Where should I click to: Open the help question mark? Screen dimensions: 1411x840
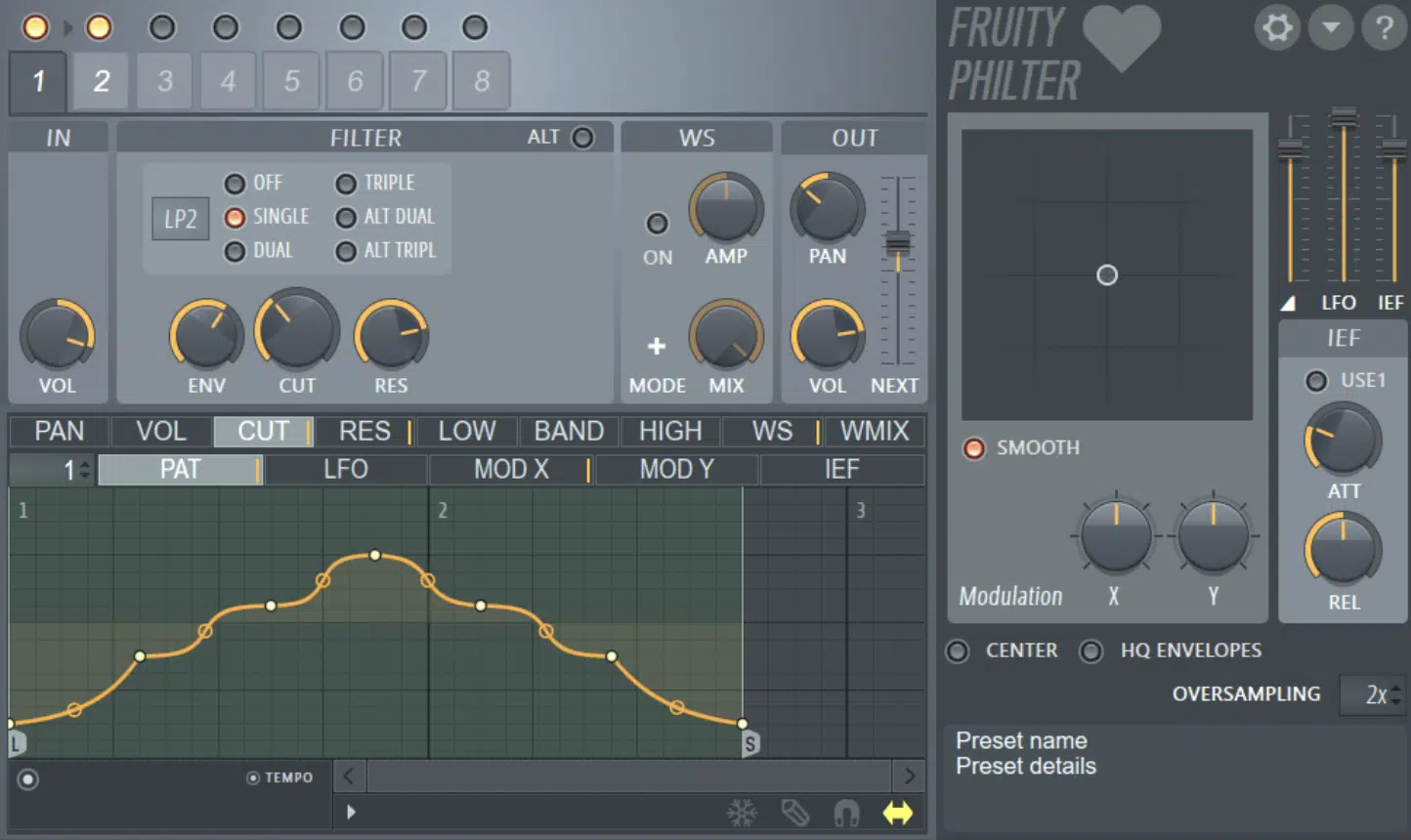(x=1384, y=27)
